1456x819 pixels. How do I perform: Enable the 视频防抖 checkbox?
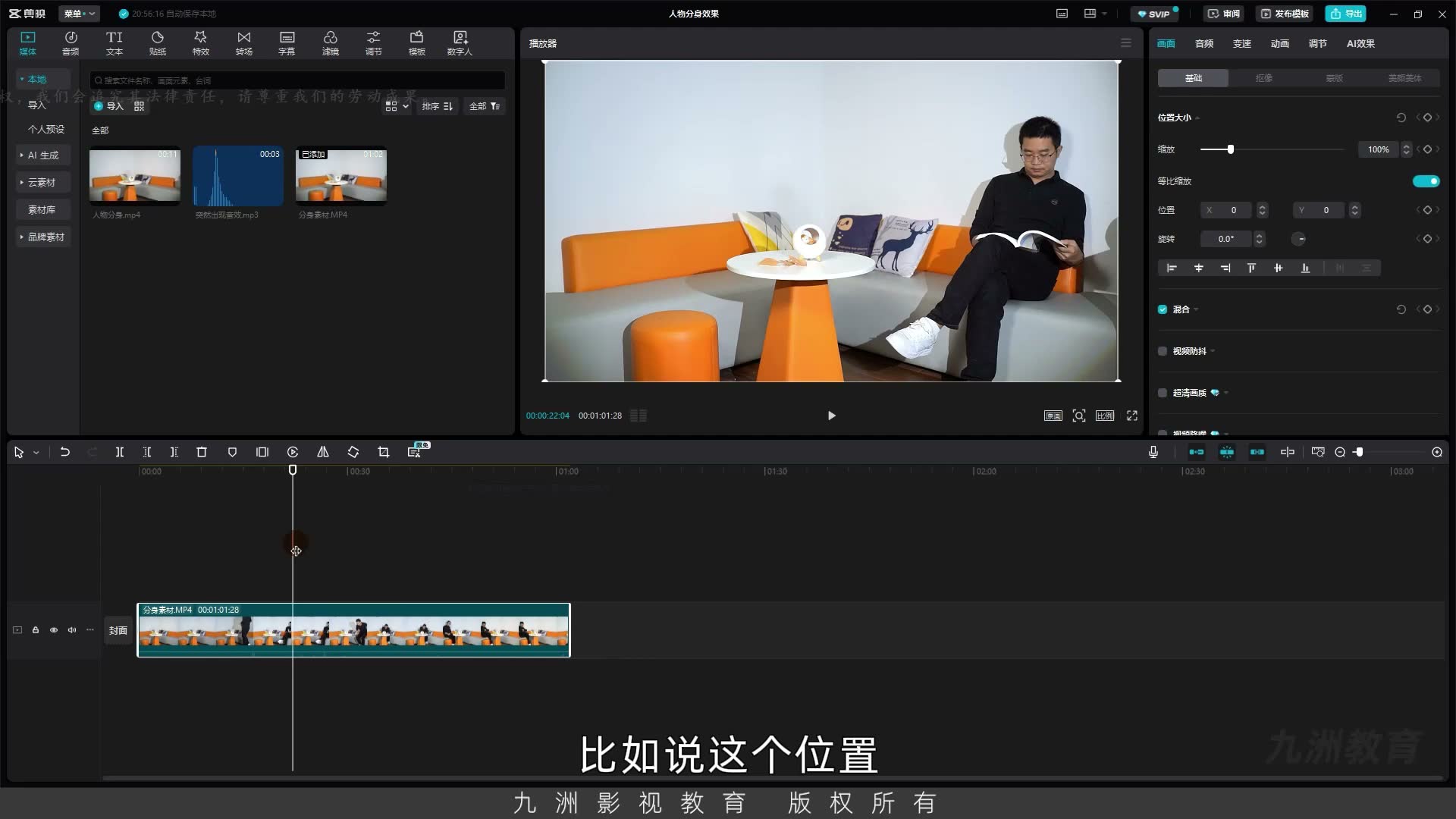[1163, 351]
